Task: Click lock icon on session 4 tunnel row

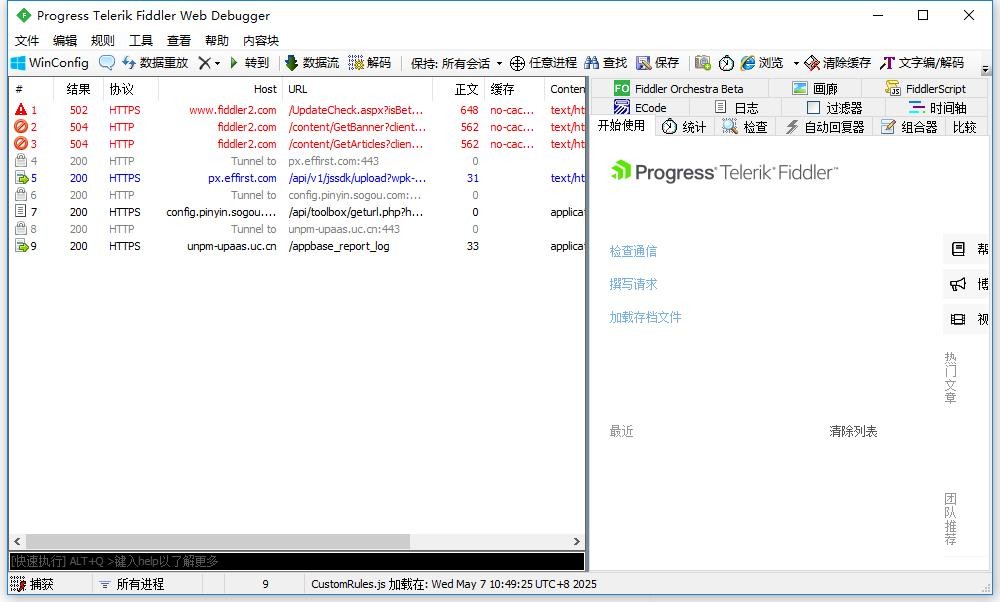Action: point(21,161)
